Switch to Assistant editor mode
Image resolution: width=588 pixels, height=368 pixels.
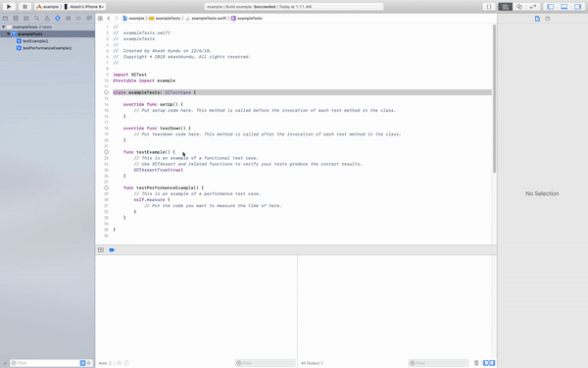click(519, 7)
